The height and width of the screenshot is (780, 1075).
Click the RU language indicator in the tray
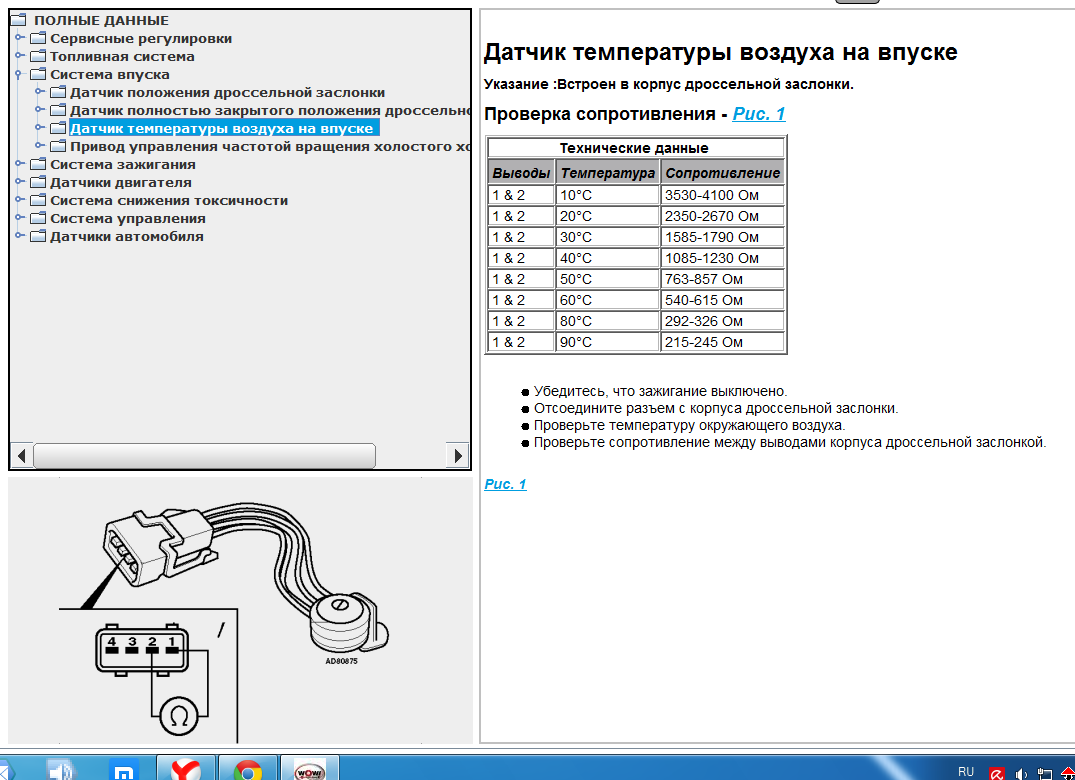[965, 772]
